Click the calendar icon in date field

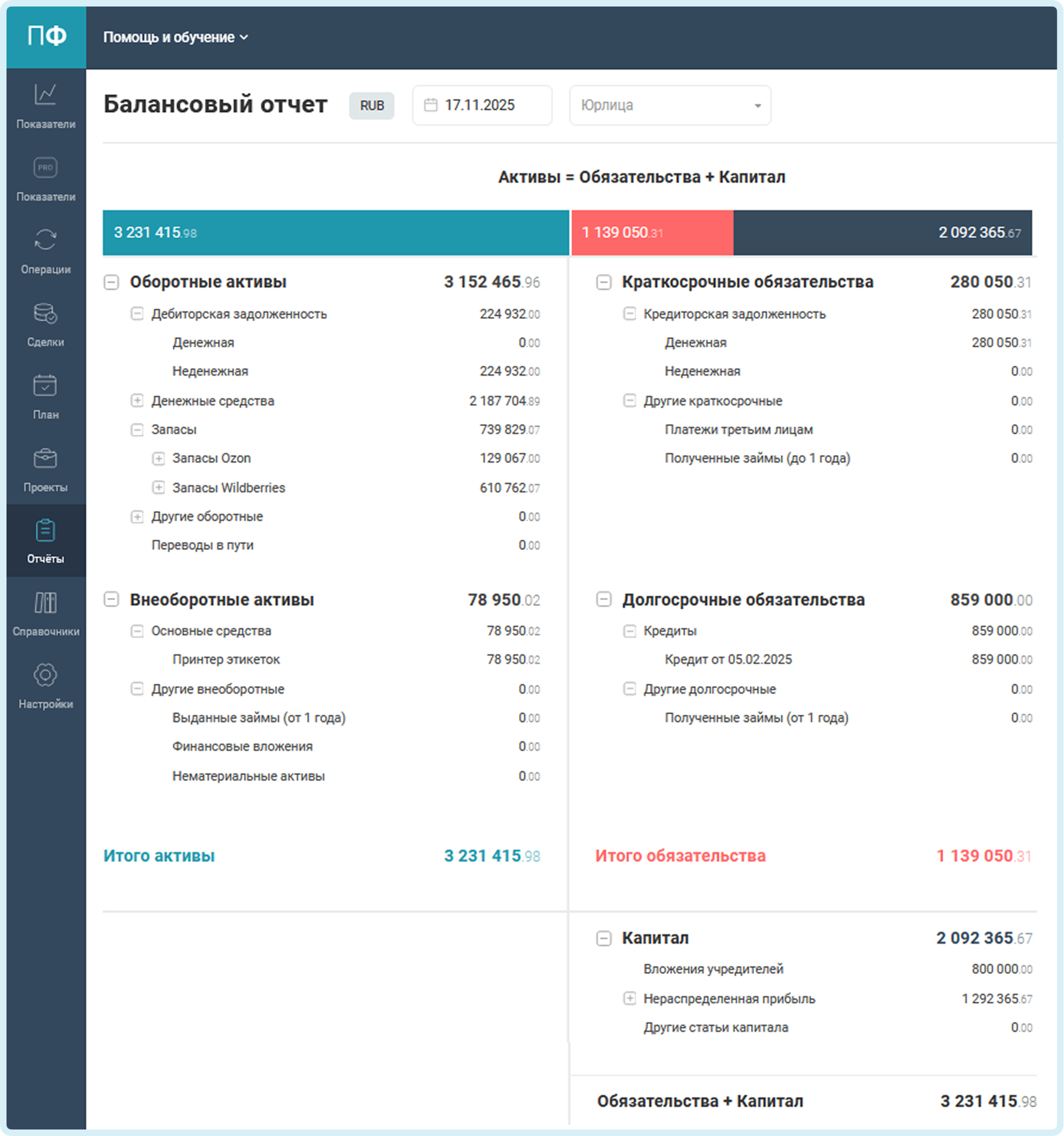(431, 105)
